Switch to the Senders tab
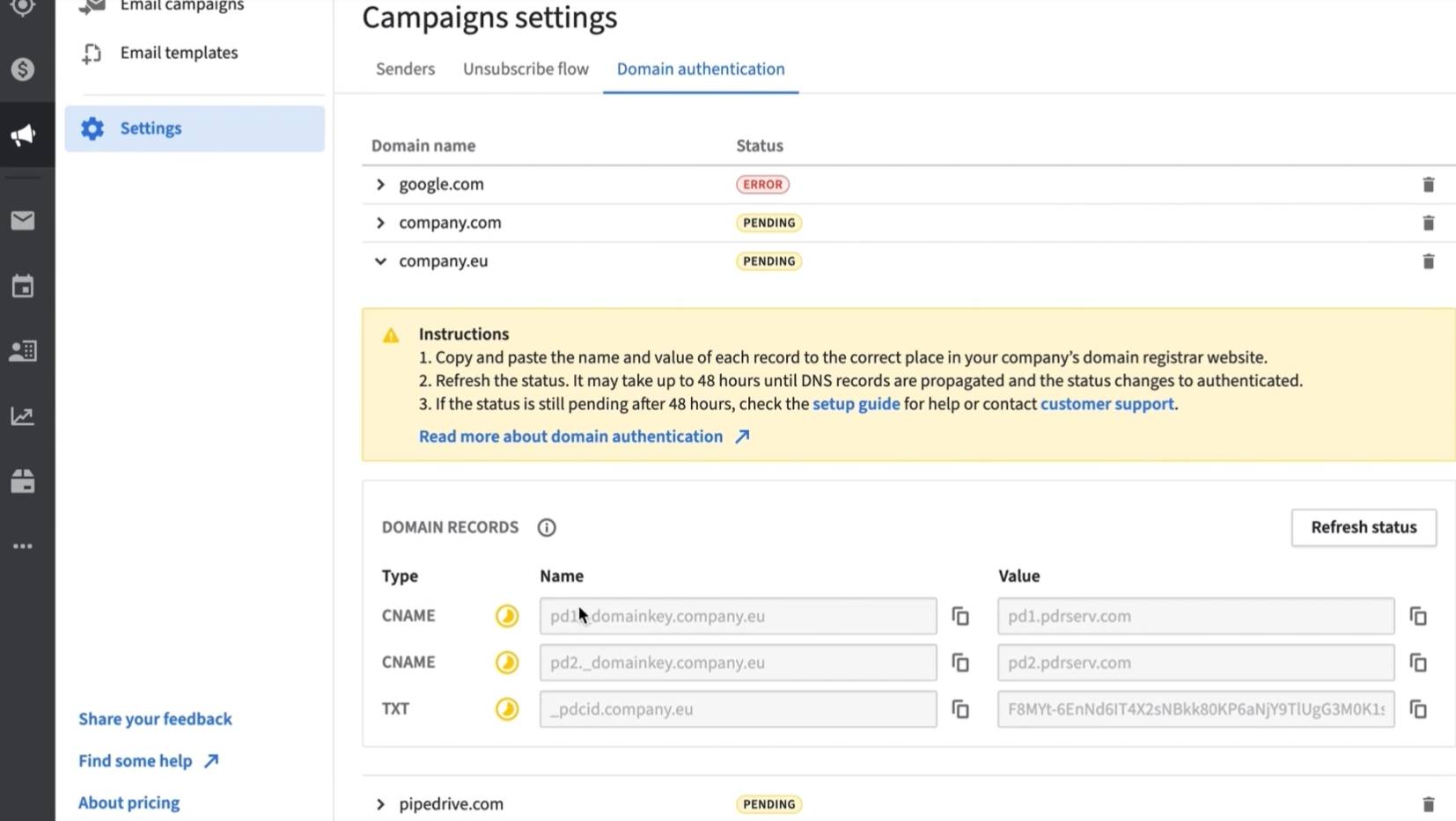 point(404,69)
